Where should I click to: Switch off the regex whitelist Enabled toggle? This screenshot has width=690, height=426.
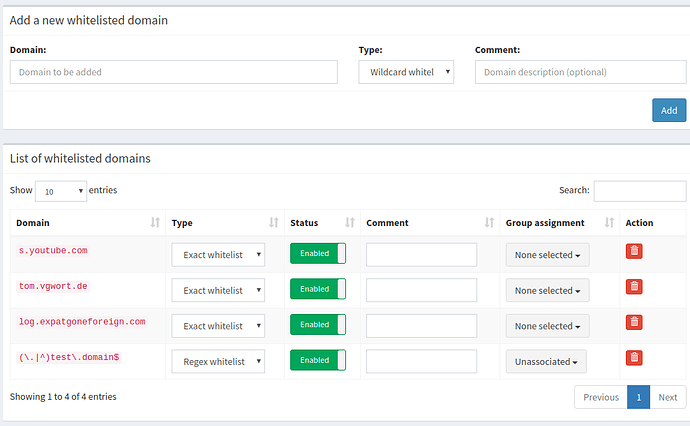[318, 360]
